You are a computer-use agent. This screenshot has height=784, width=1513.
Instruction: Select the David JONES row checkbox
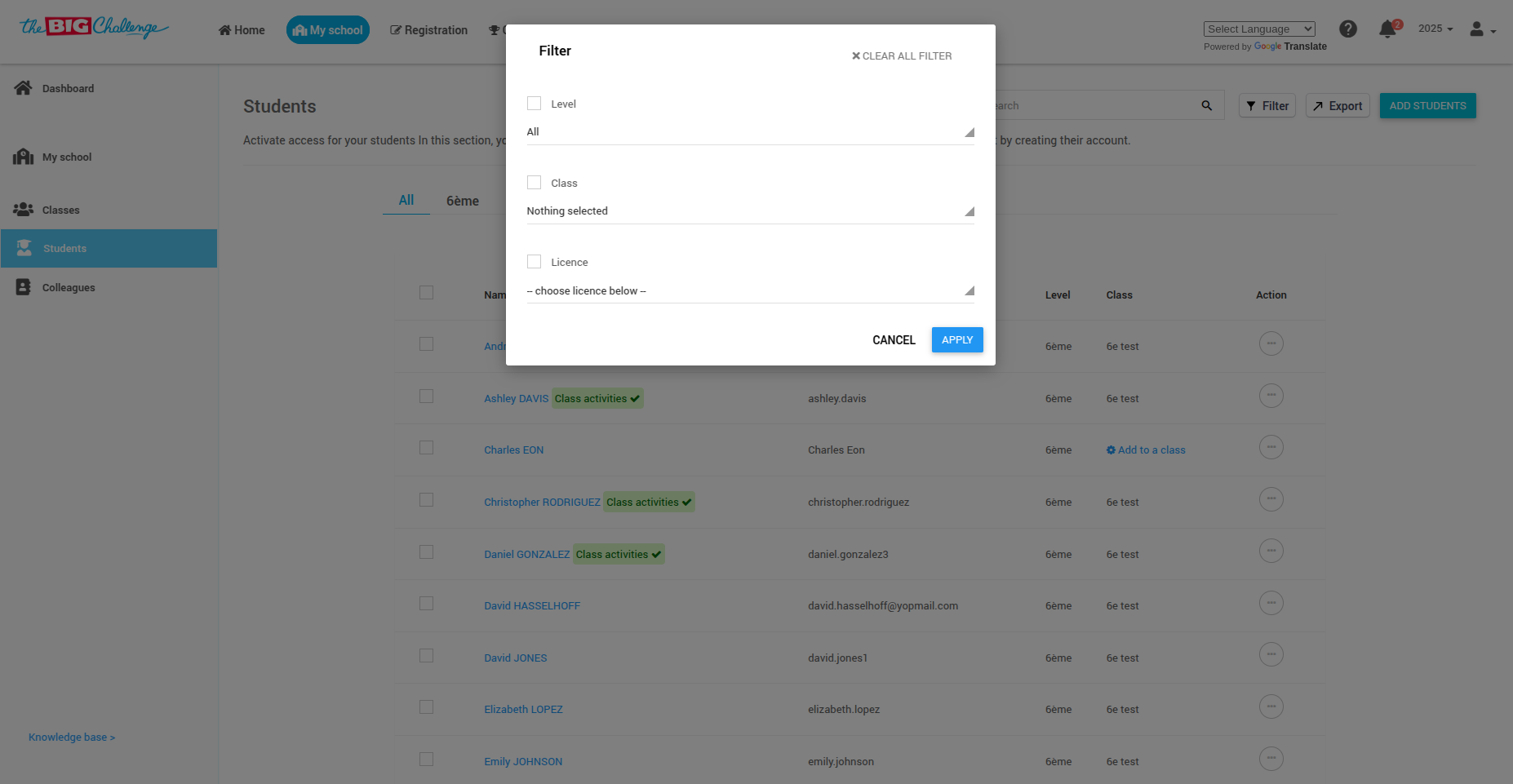(x=426, y=655)
